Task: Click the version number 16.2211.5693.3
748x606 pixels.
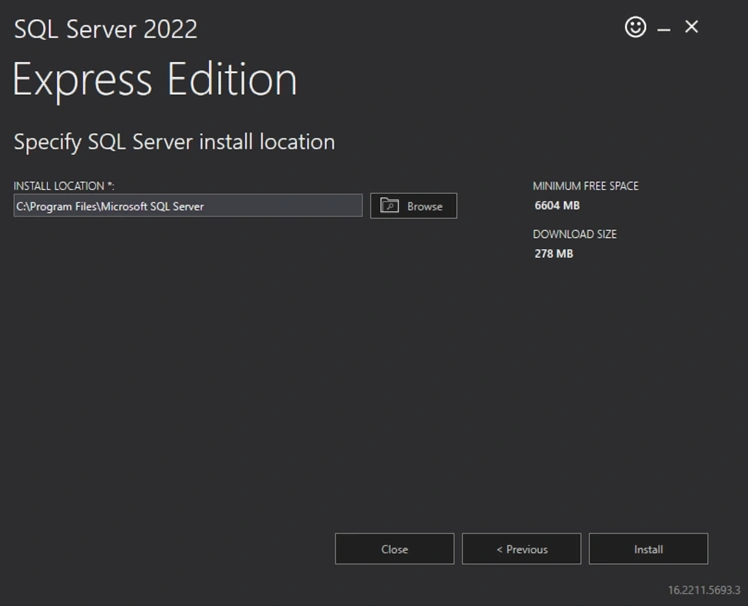Action: 704,590
